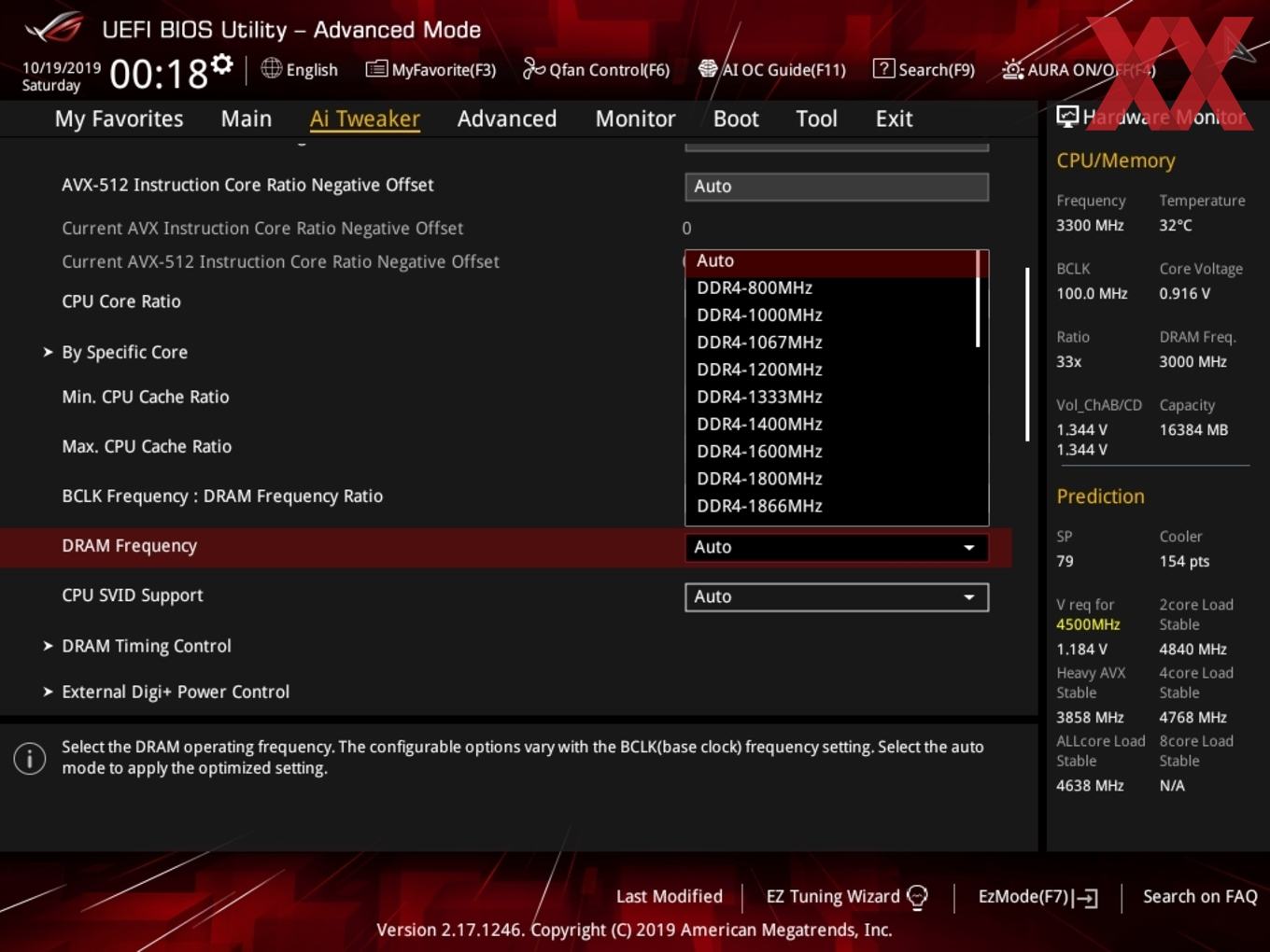Select the DRAM Frequency row label
Viewport: 1270px width, 952px height.
coord(129,545)
